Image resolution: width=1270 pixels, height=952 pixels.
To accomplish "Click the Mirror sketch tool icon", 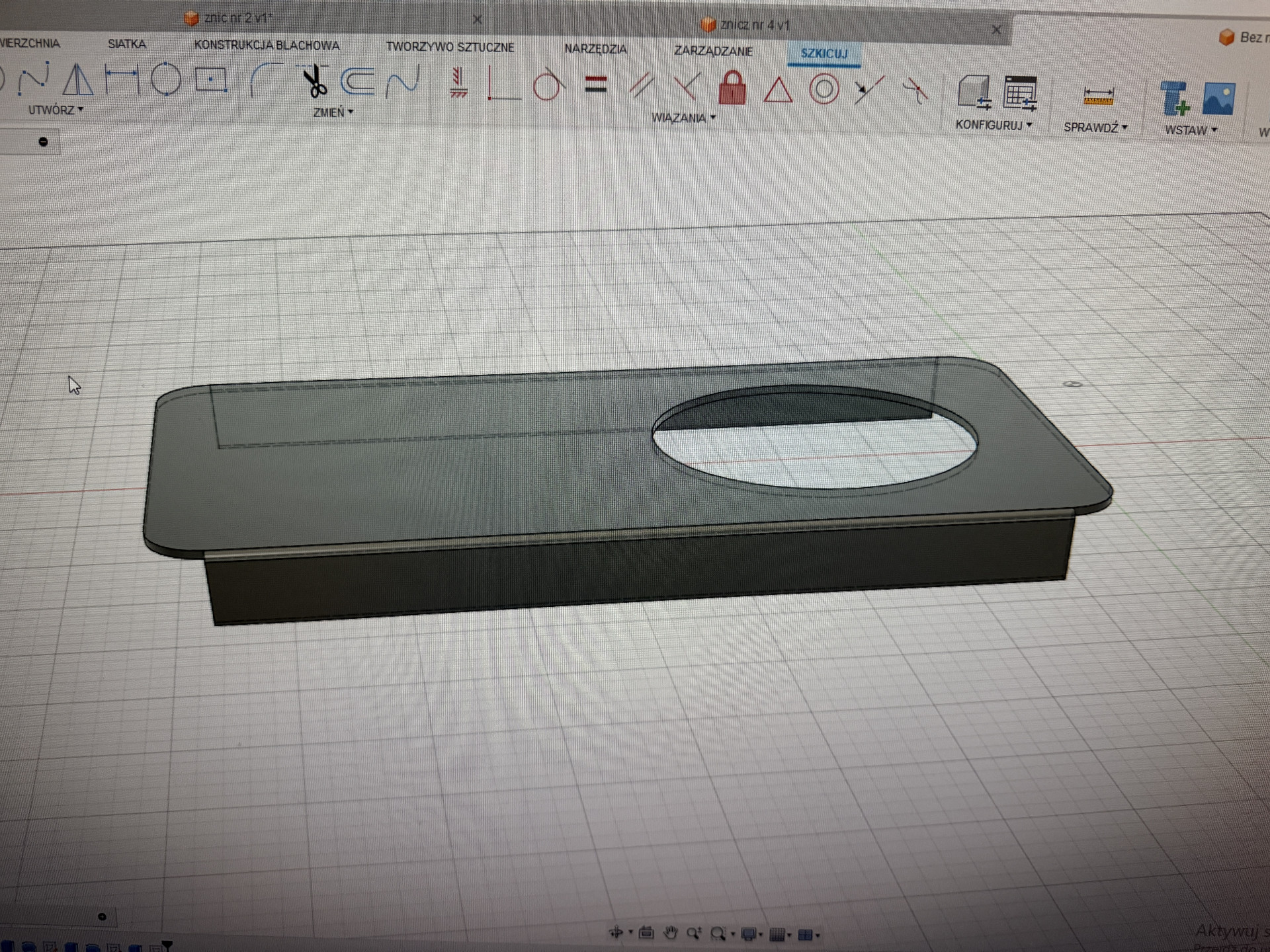I will tap(78, 80).
